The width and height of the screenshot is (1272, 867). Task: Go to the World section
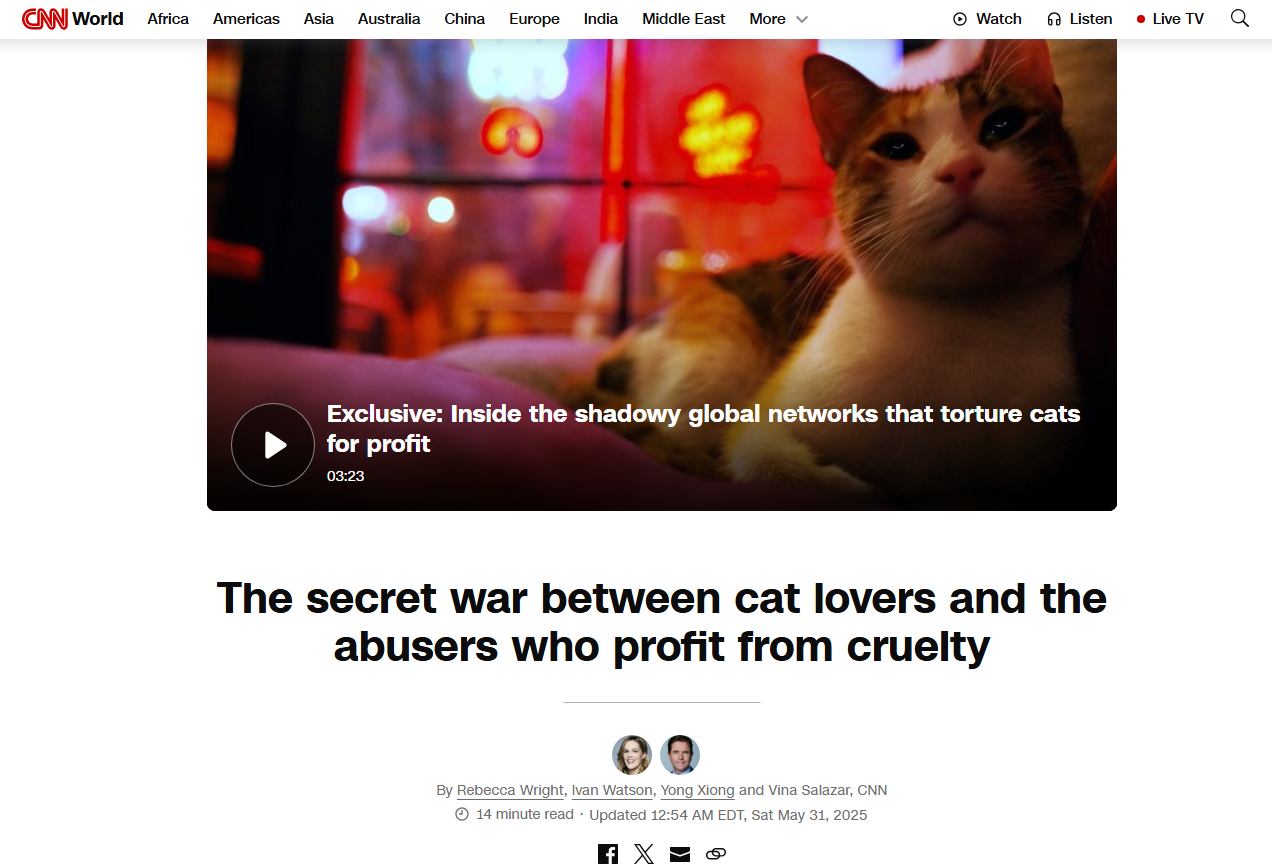coord(98,19)
